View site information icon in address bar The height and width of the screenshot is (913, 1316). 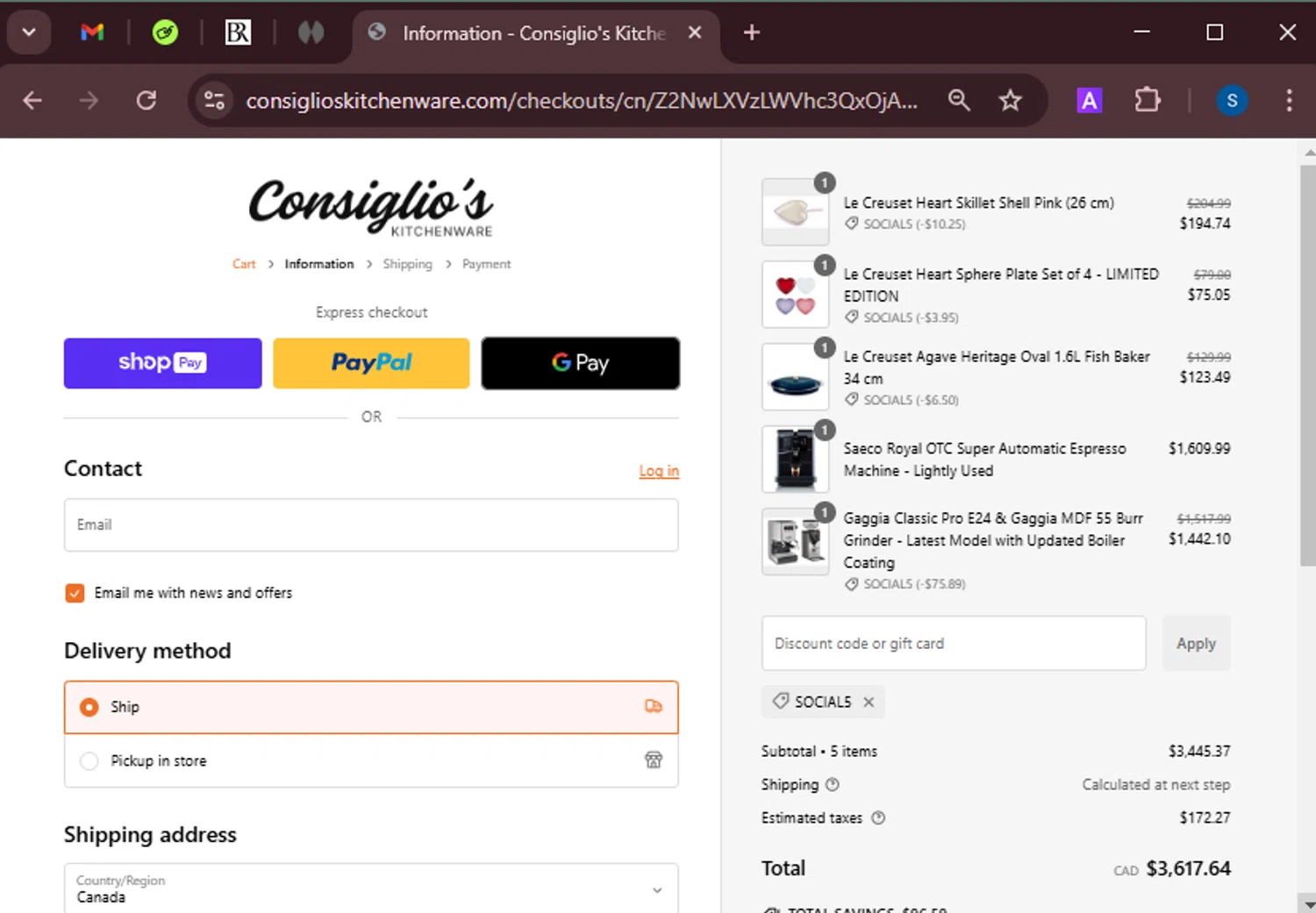[x=214, y=101]
